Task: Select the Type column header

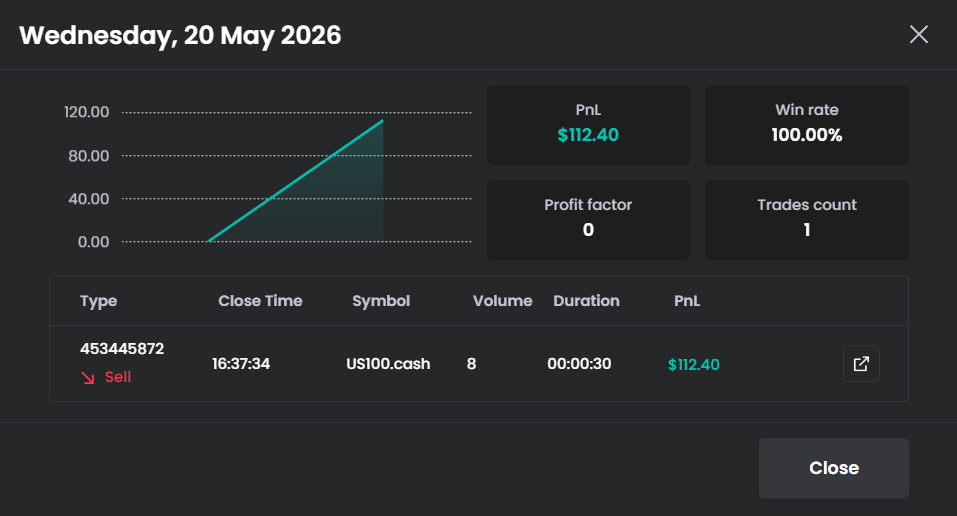Action: 98,301
